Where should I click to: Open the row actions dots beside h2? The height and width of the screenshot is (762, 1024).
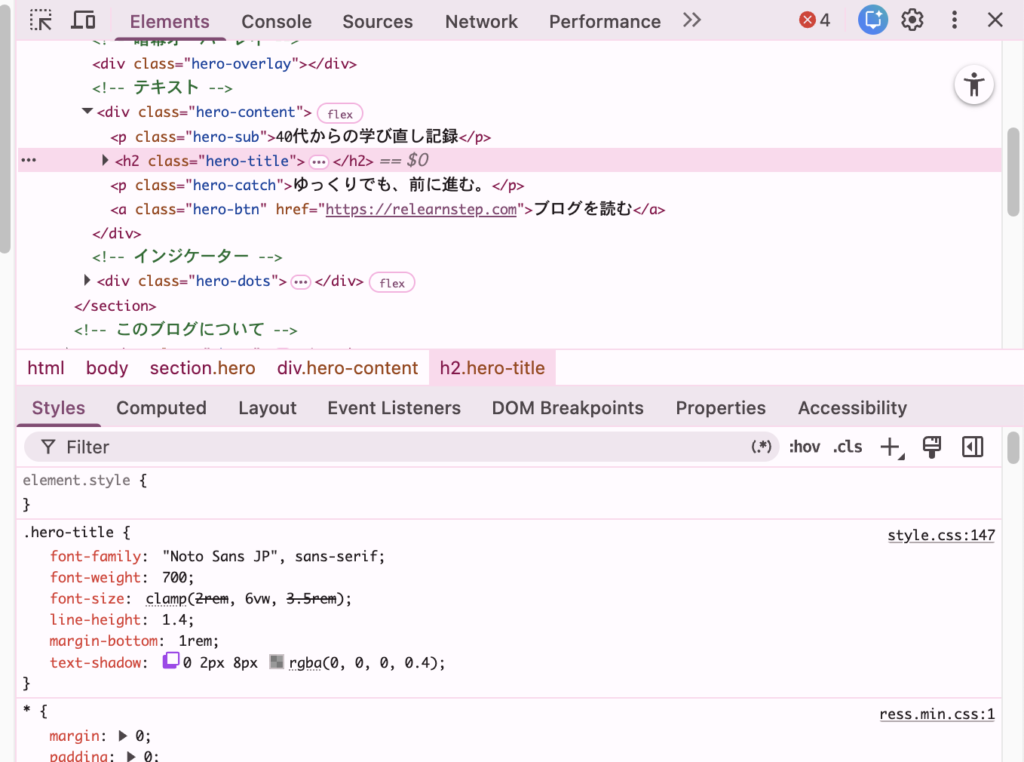29,160
